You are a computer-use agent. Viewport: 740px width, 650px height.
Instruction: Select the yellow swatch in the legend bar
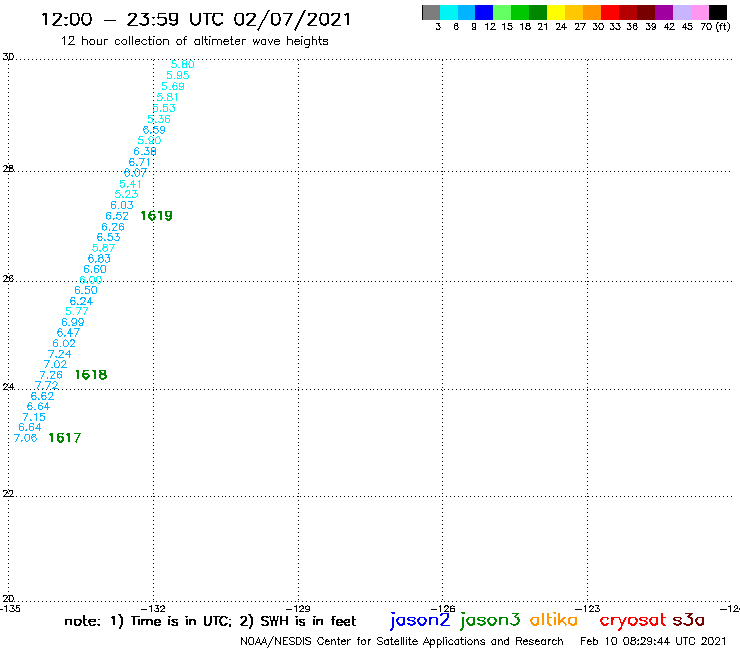(556, 12)
